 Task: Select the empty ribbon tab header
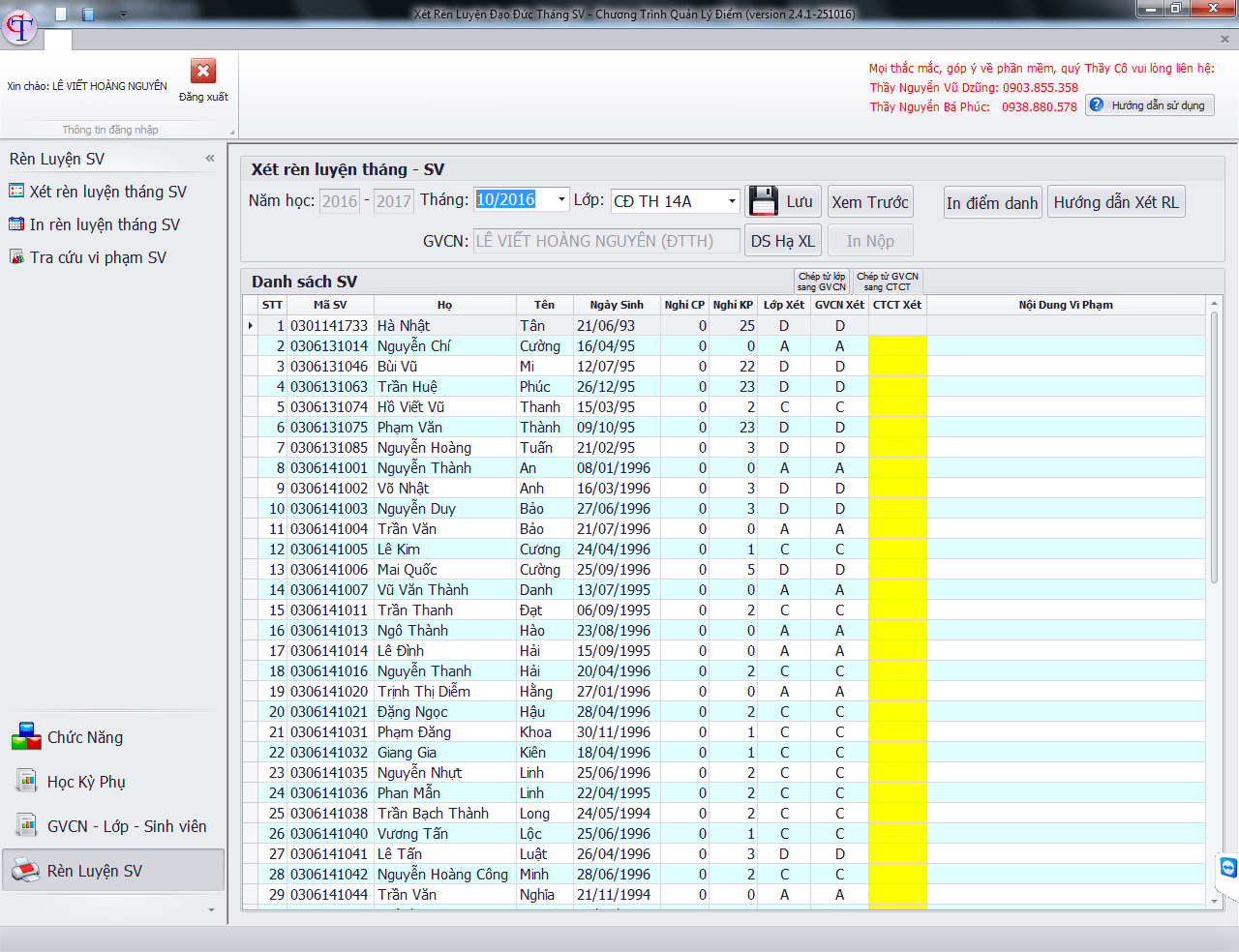click(58, 40)
